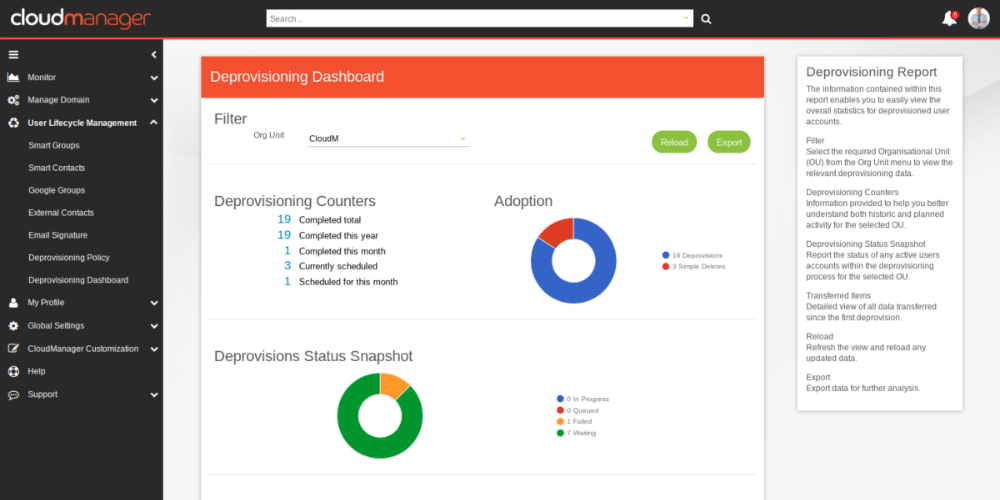1000x500 pixels.
Task: Click the CloudManager Customization edit icon
Action: pos(13,349)
